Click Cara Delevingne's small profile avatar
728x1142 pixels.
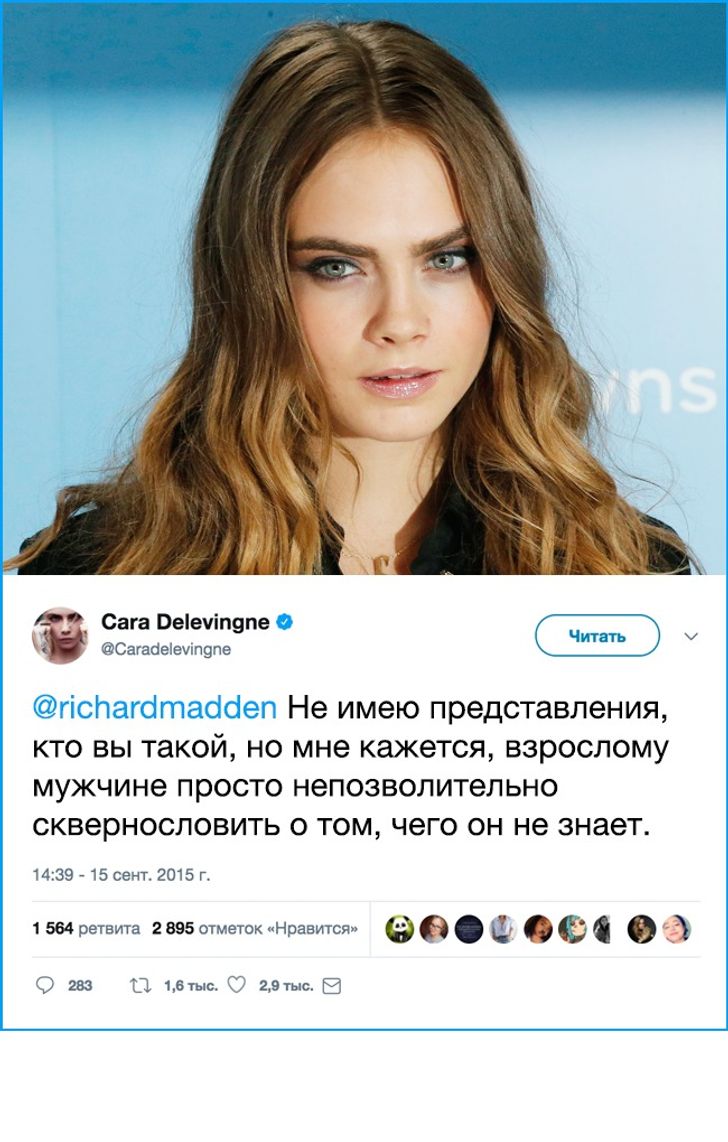coord(60,636)
